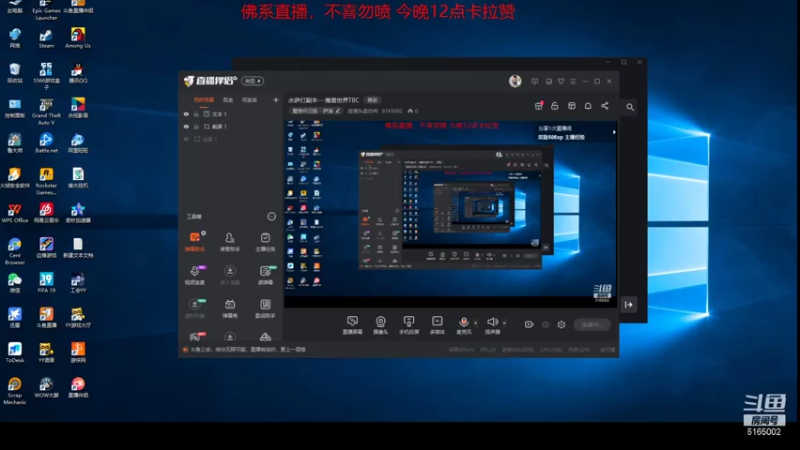Click the WPS Office desktop icon
This screenshot has height=450, width=800.
click(x=15, y=213)
